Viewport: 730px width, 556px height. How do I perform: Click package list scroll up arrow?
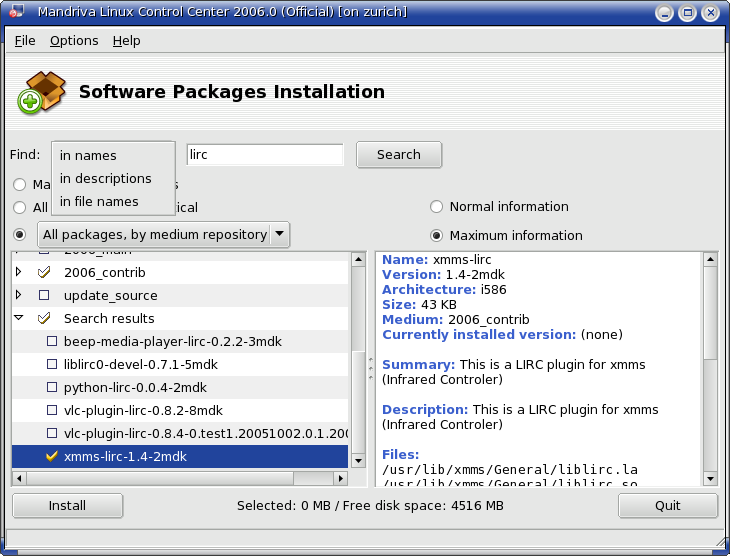pos(358,259)
